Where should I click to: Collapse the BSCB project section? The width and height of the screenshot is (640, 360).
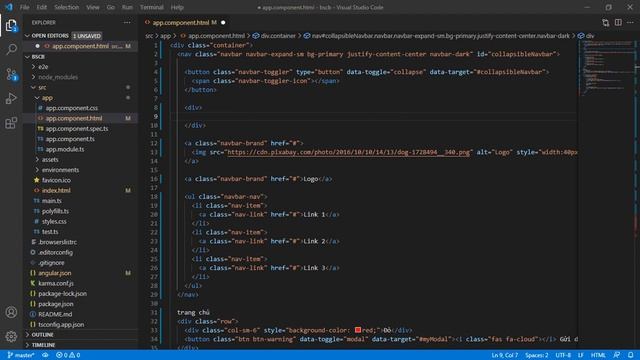click(38, 57)
